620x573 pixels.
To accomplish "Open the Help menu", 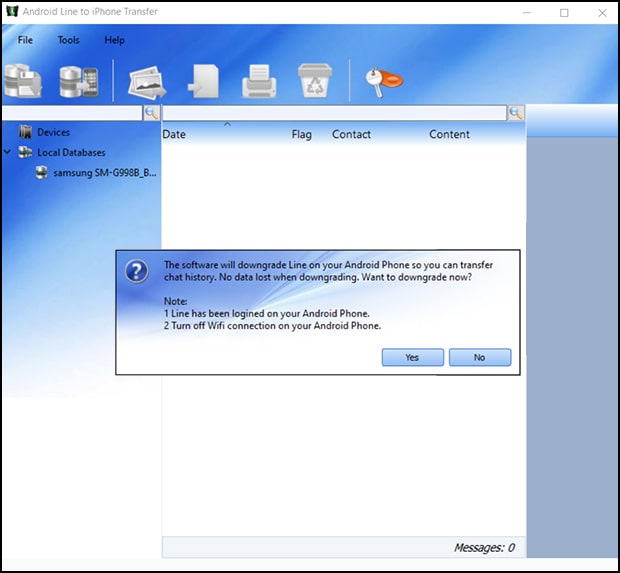I will (x=115, y=40).
